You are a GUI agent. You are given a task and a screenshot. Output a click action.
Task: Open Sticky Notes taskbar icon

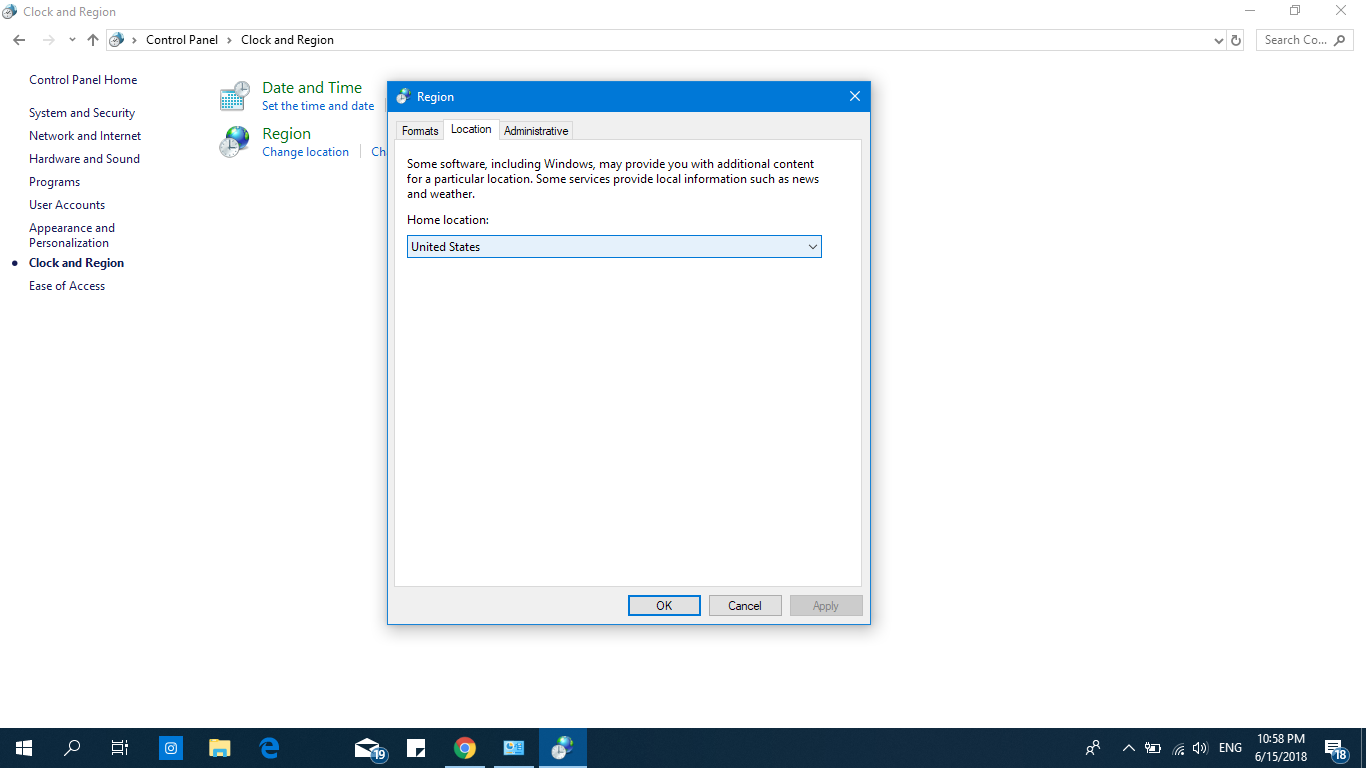(x=417, y=748)
